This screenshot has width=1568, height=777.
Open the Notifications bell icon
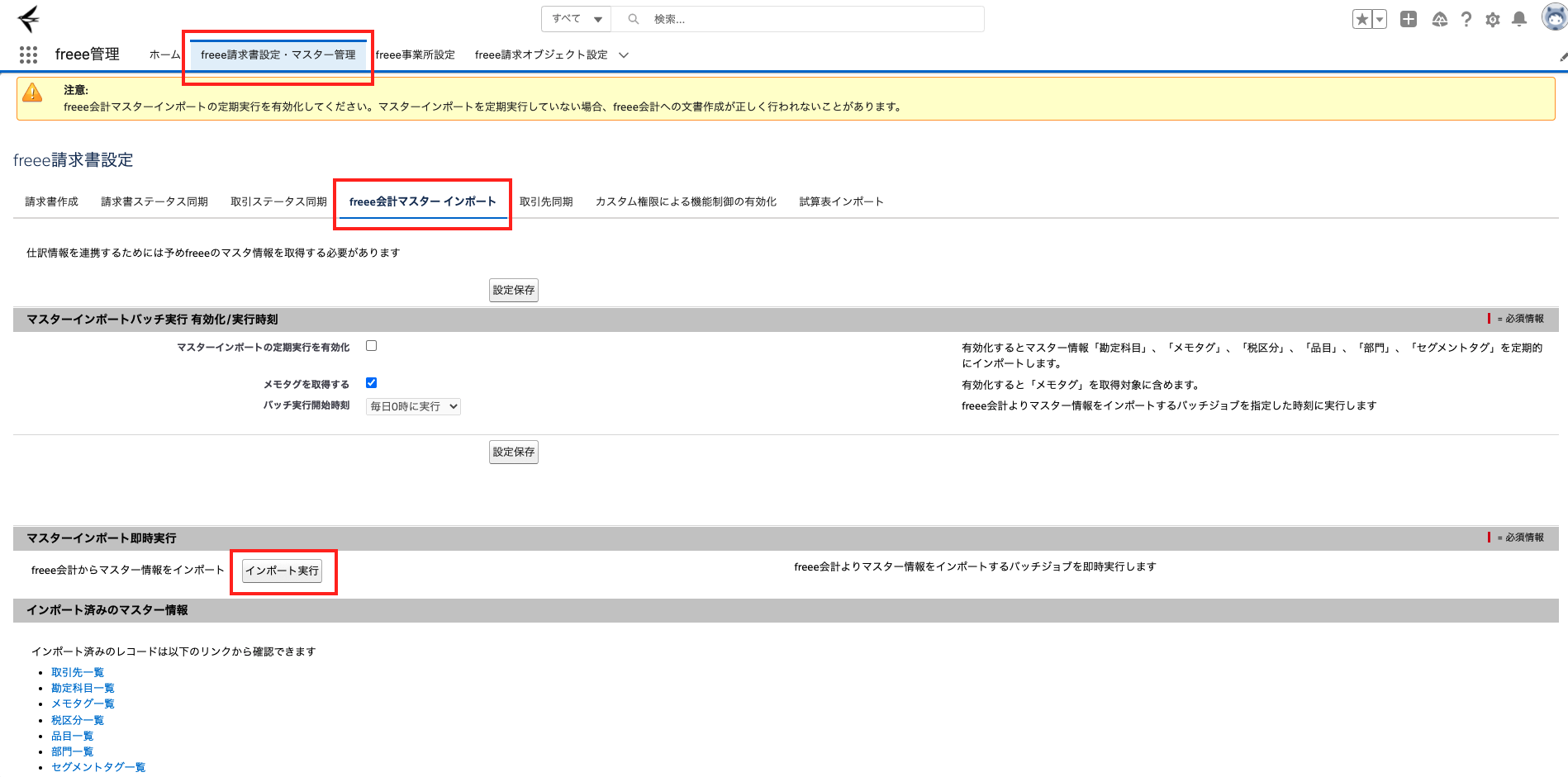pos(1519,19)
